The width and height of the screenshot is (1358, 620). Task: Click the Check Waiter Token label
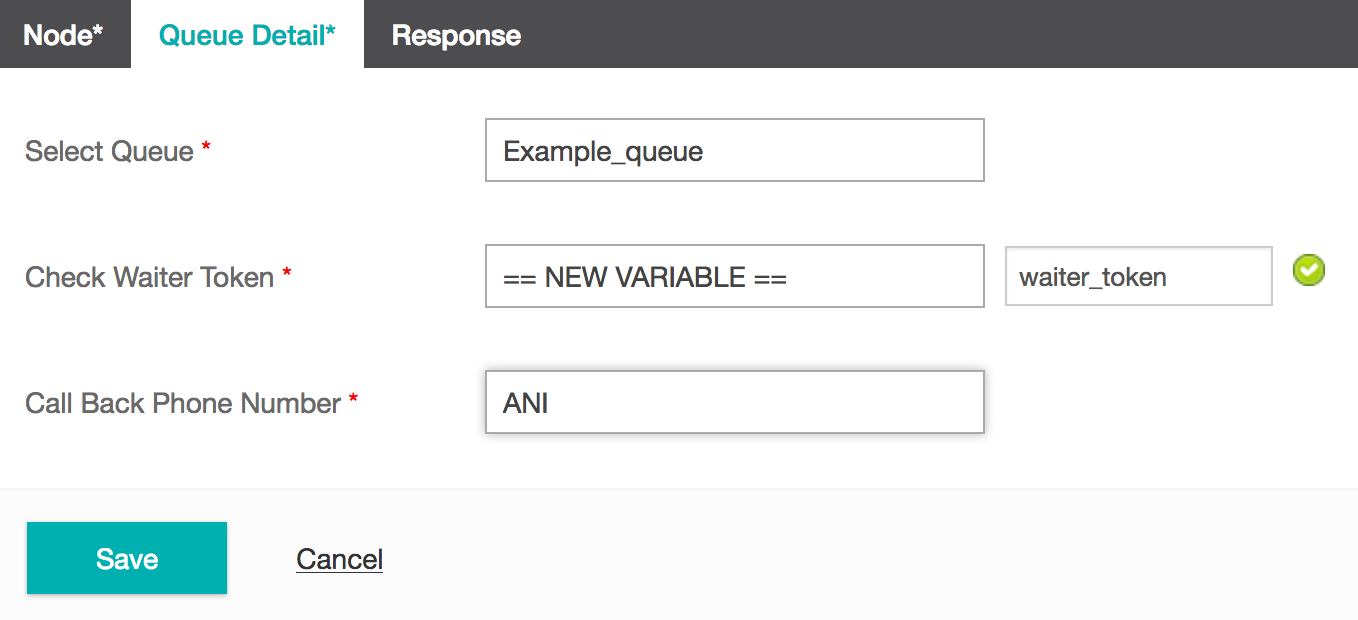click(149, 277)
